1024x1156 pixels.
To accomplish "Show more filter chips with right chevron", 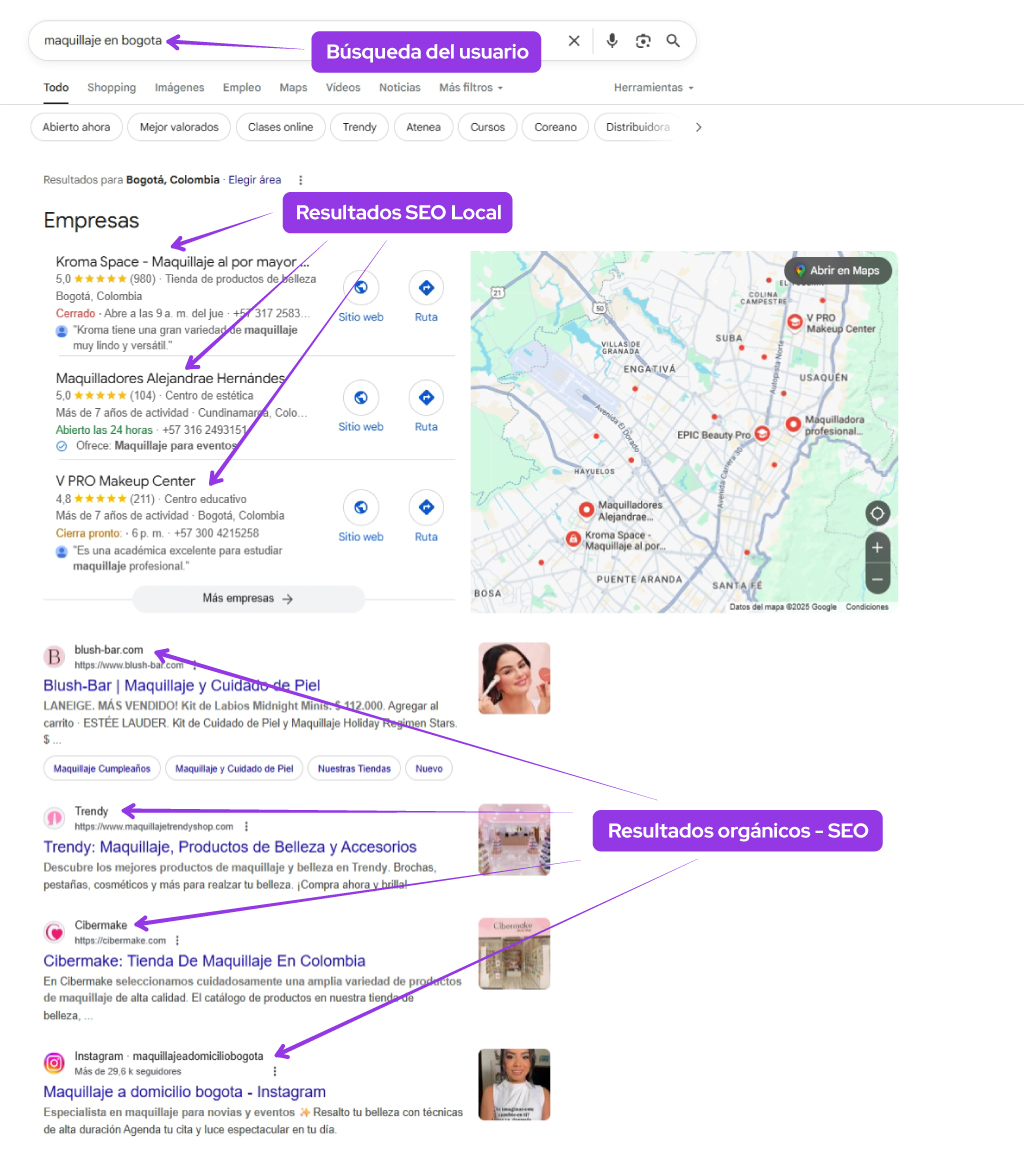I will pos(698,128).
